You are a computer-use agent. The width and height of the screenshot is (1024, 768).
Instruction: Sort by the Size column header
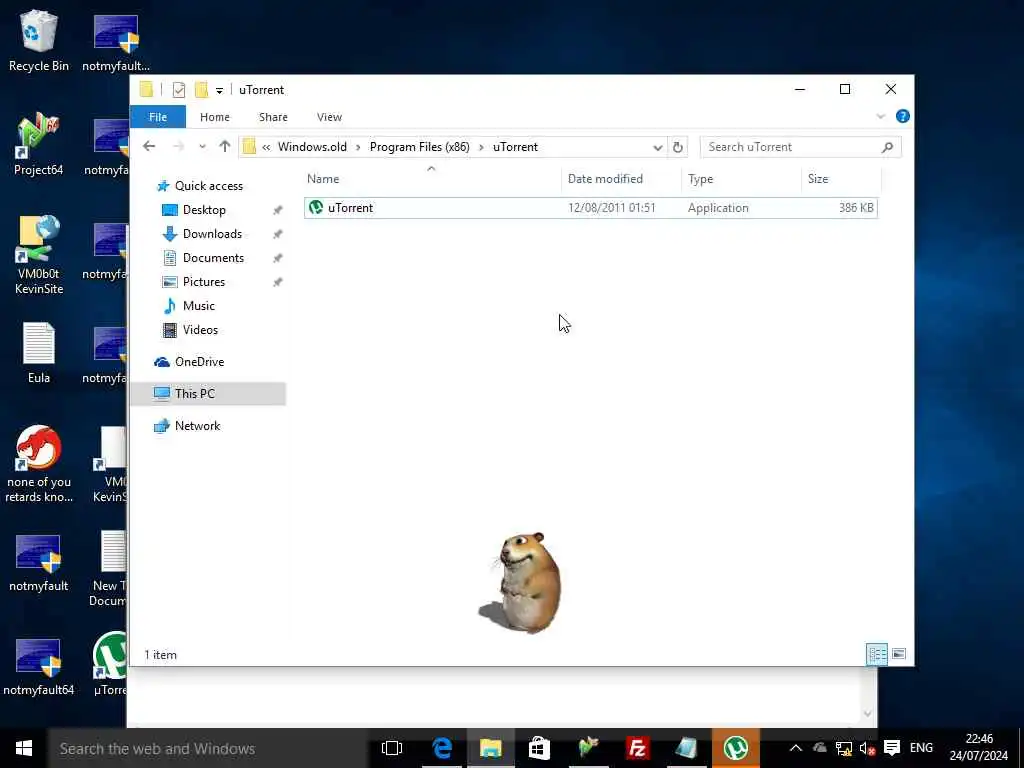click(841, 179)
